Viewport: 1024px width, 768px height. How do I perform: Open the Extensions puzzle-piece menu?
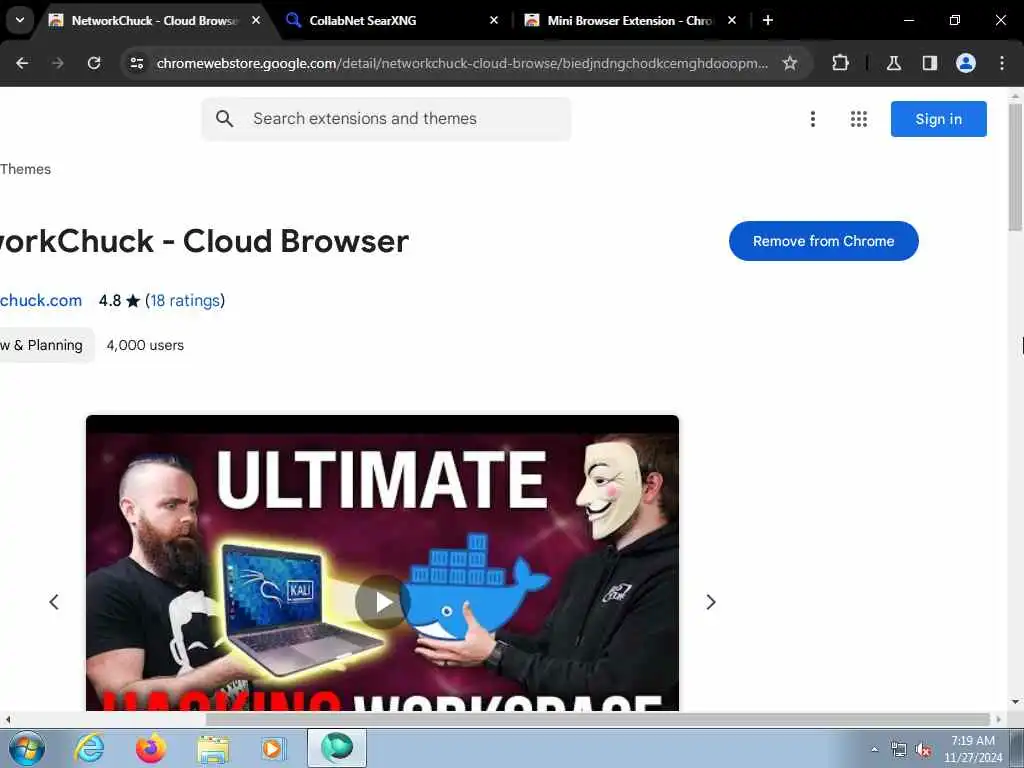[840, 63]
